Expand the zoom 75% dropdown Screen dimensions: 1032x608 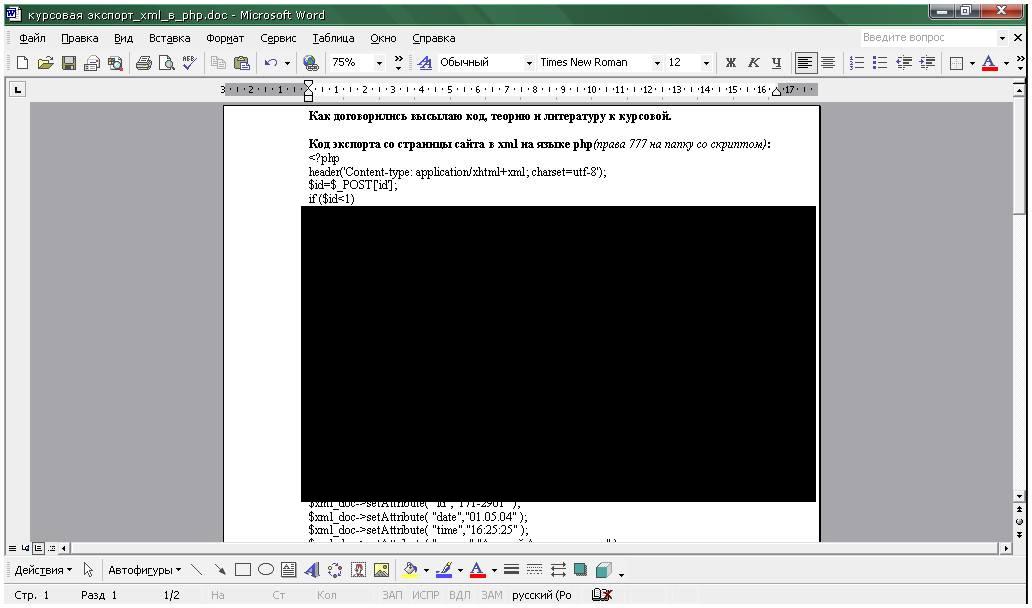click(x=379, y=63)
